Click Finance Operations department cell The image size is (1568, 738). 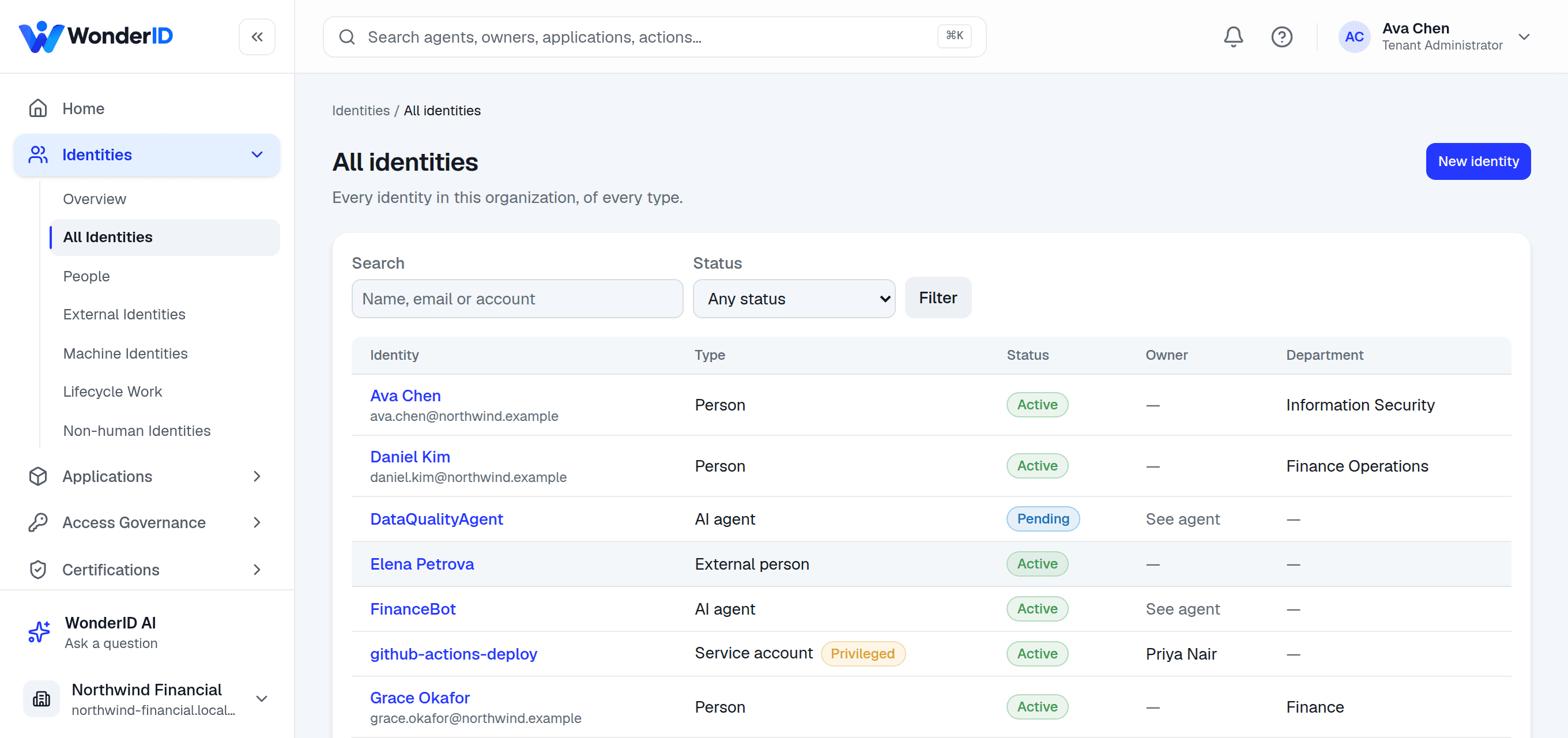point(1357,466)
